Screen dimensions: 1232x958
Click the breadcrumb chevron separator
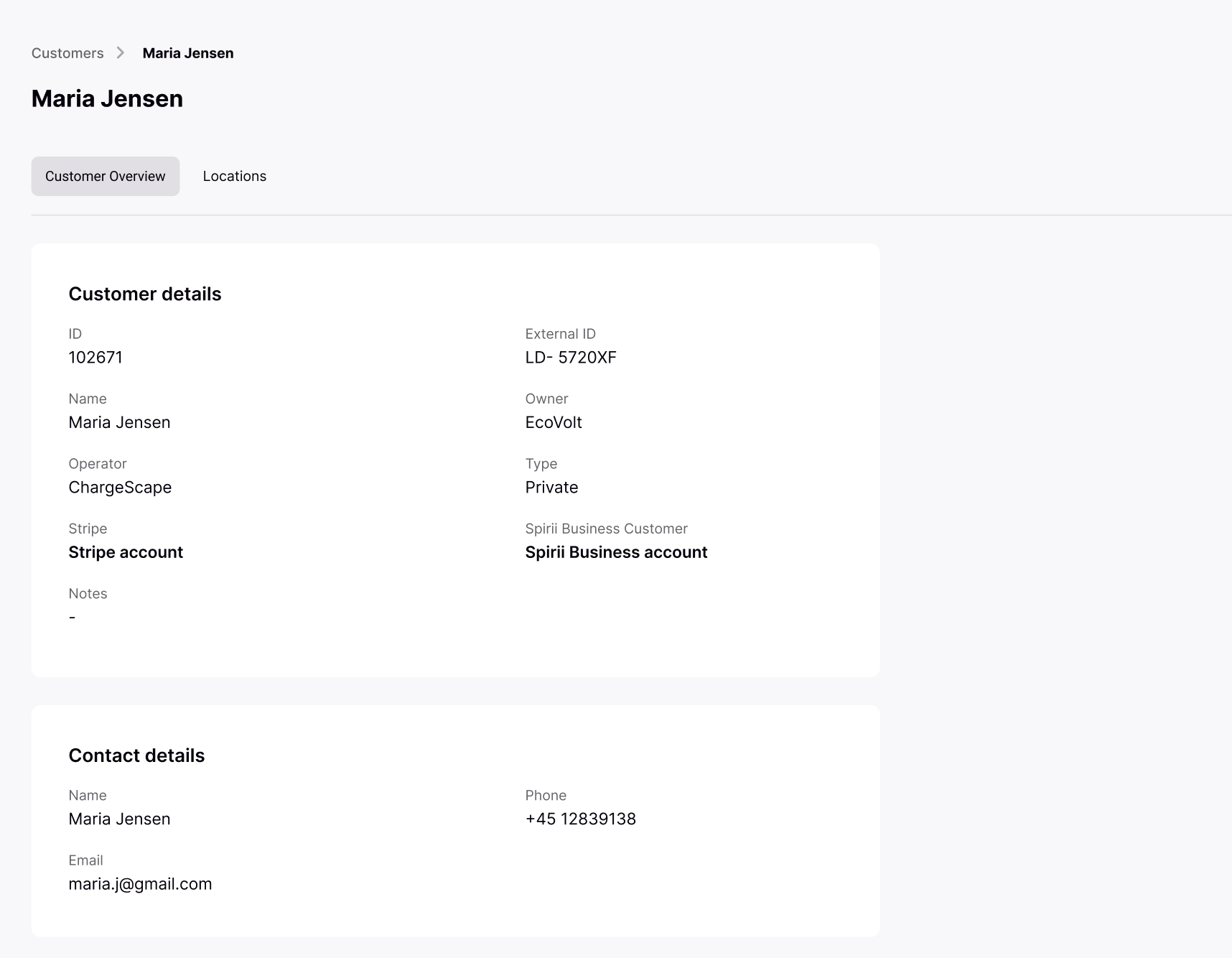tap(121, 53)
